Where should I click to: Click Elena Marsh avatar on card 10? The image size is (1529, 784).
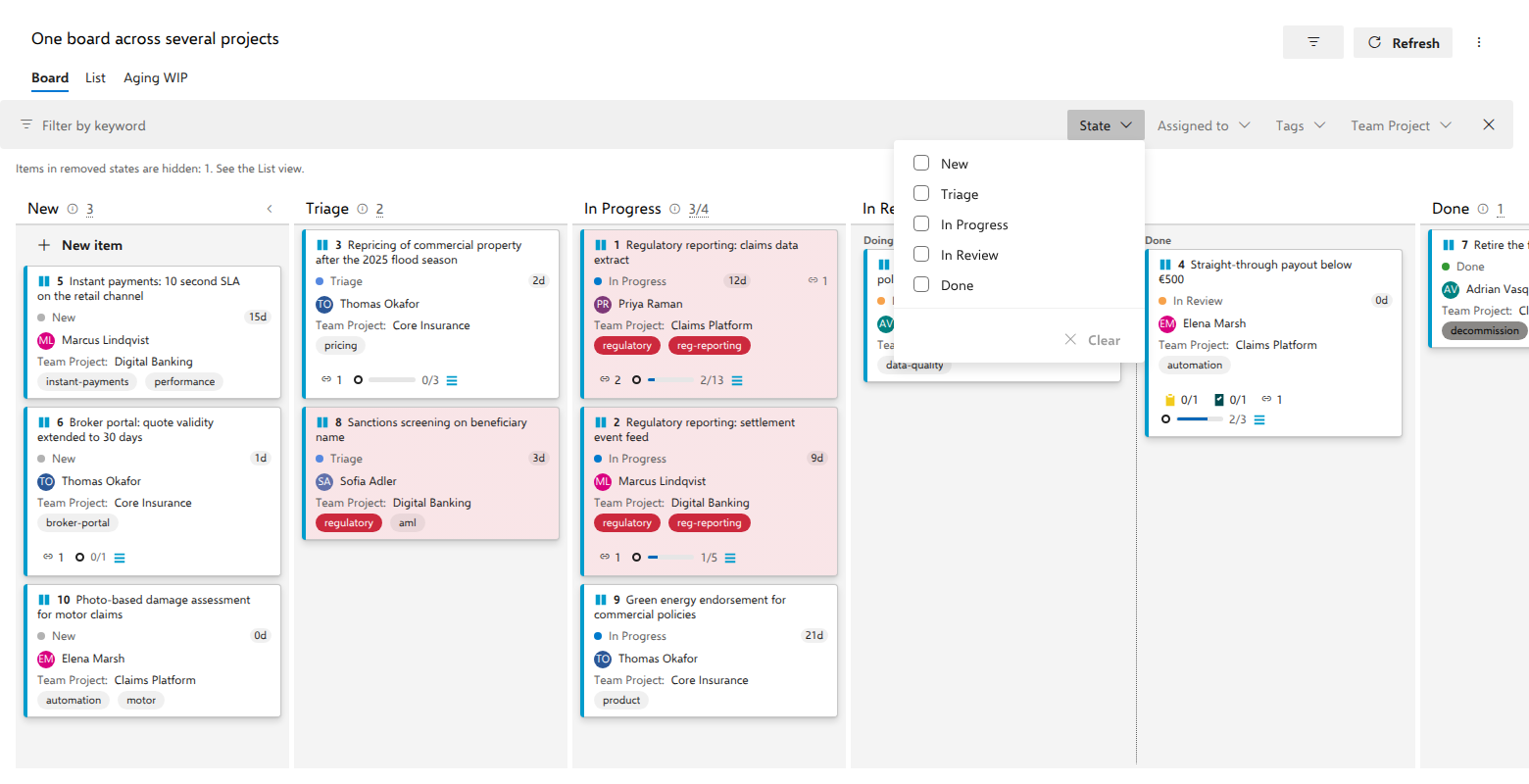click(46, 660)
